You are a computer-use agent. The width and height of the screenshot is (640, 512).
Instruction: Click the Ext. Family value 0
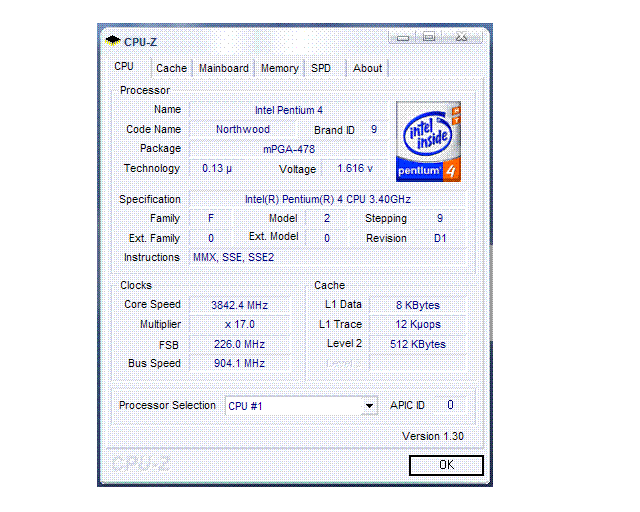pos(211,238)
